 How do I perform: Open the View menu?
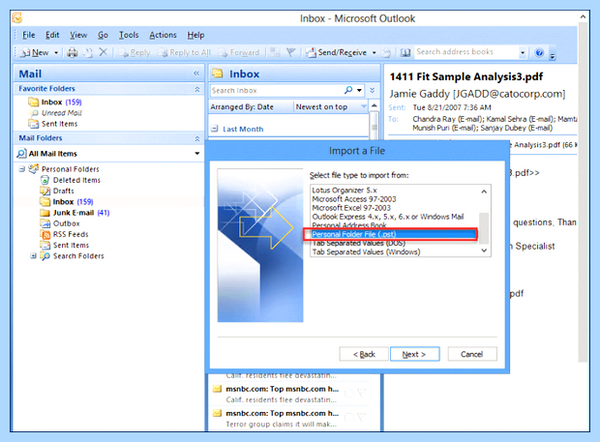(x=78, y=35)
